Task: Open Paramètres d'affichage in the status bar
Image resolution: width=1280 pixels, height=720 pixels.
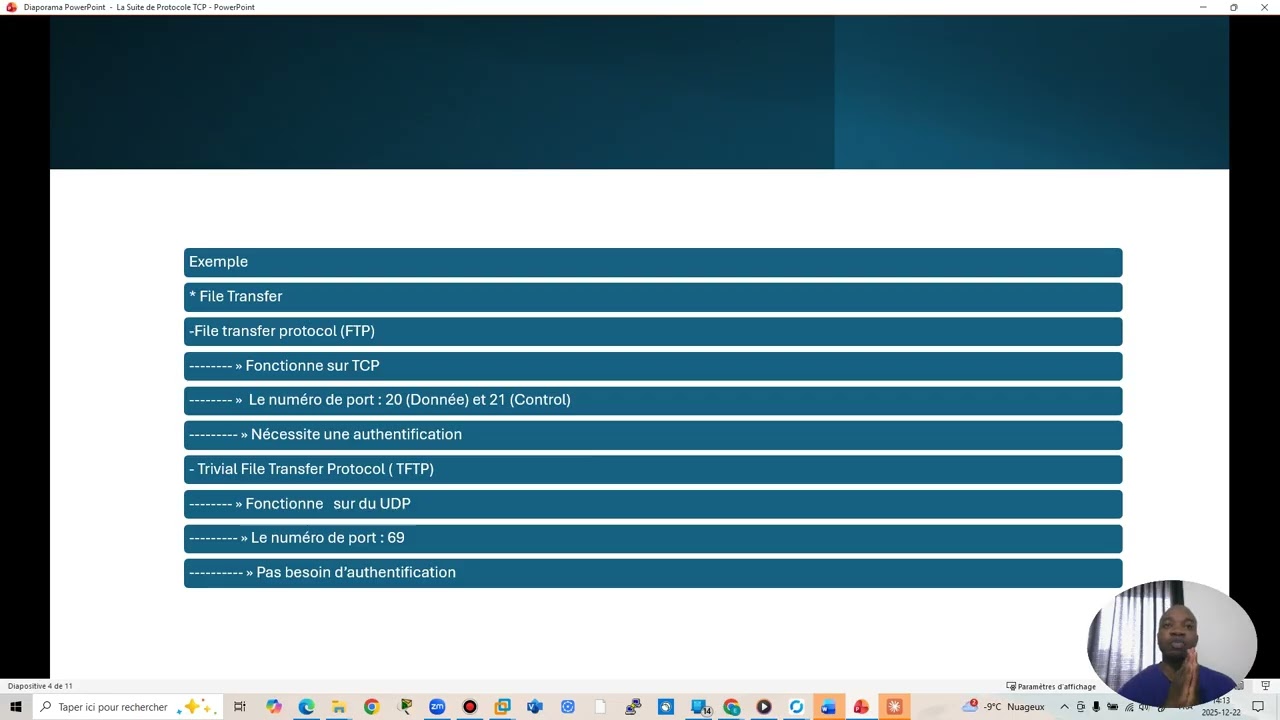Action: [x=1051, y=686]
